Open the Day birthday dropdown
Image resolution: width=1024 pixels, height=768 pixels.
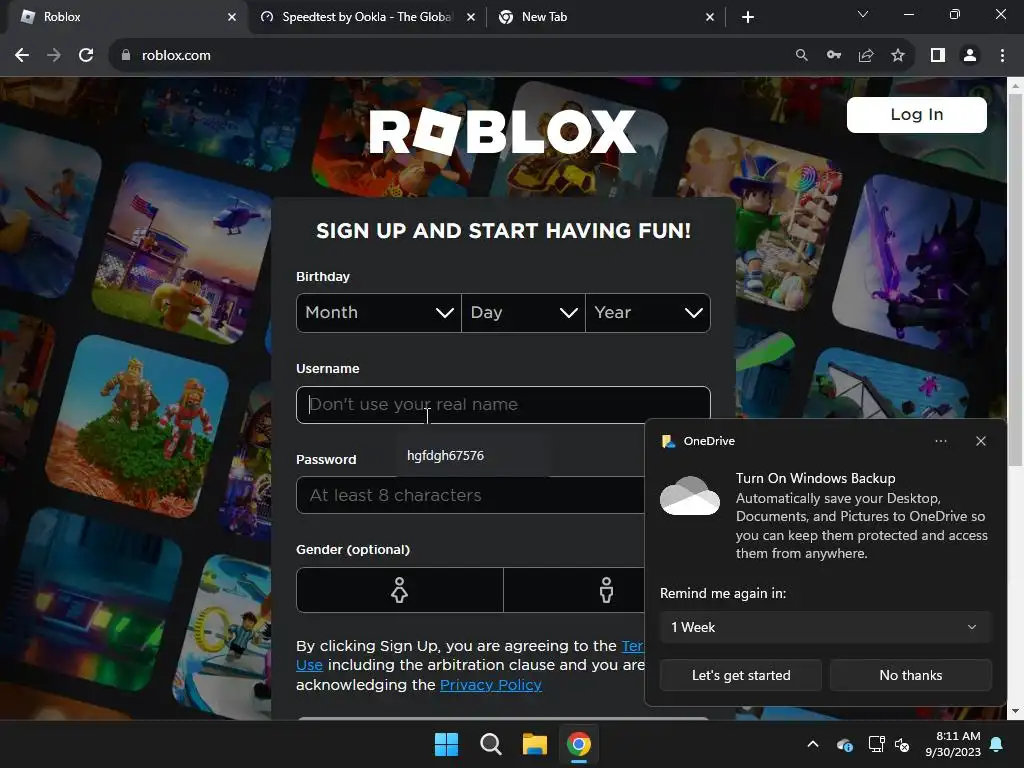coord(523,313)
